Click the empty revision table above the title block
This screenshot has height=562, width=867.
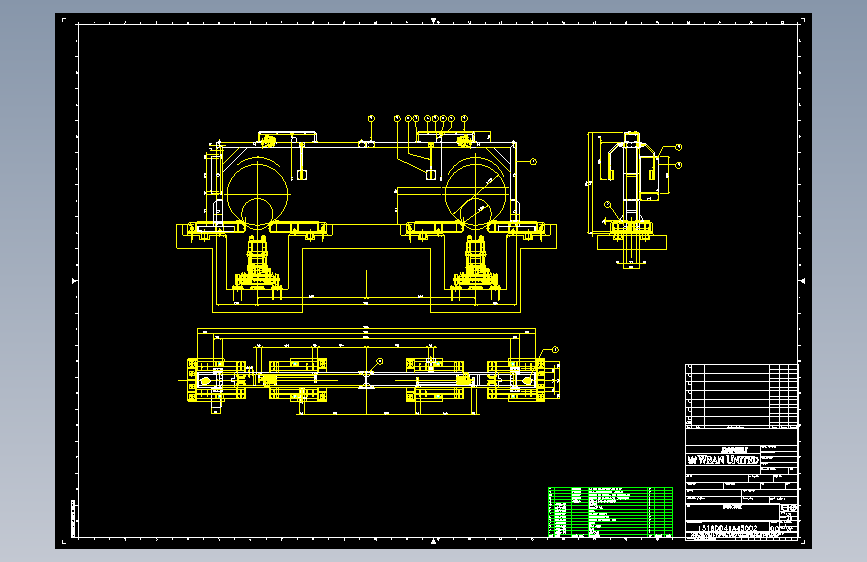click(x=741, y=396)
